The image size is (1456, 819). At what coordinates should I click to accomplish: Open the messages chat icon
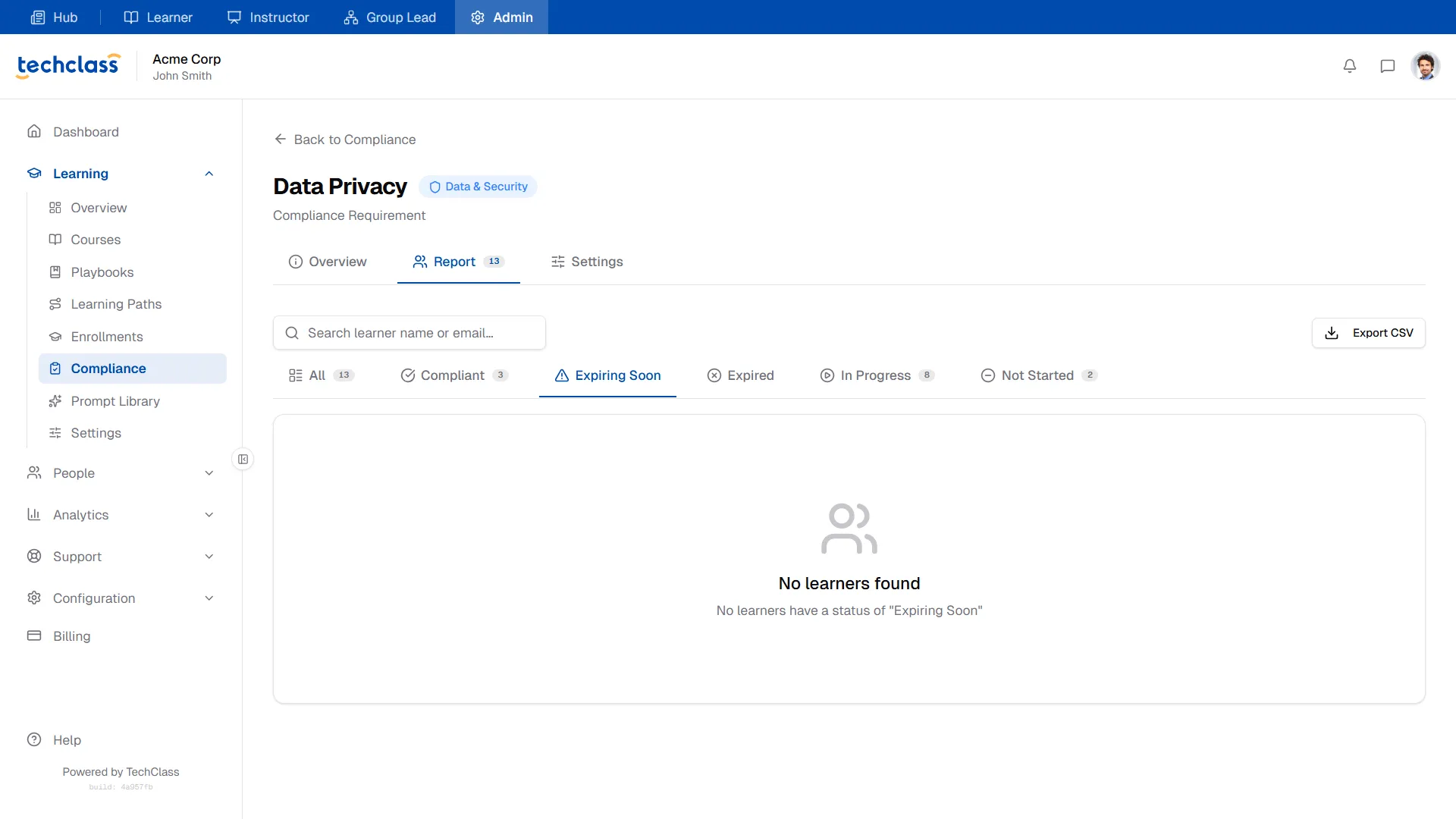(x=1388, y=66)
